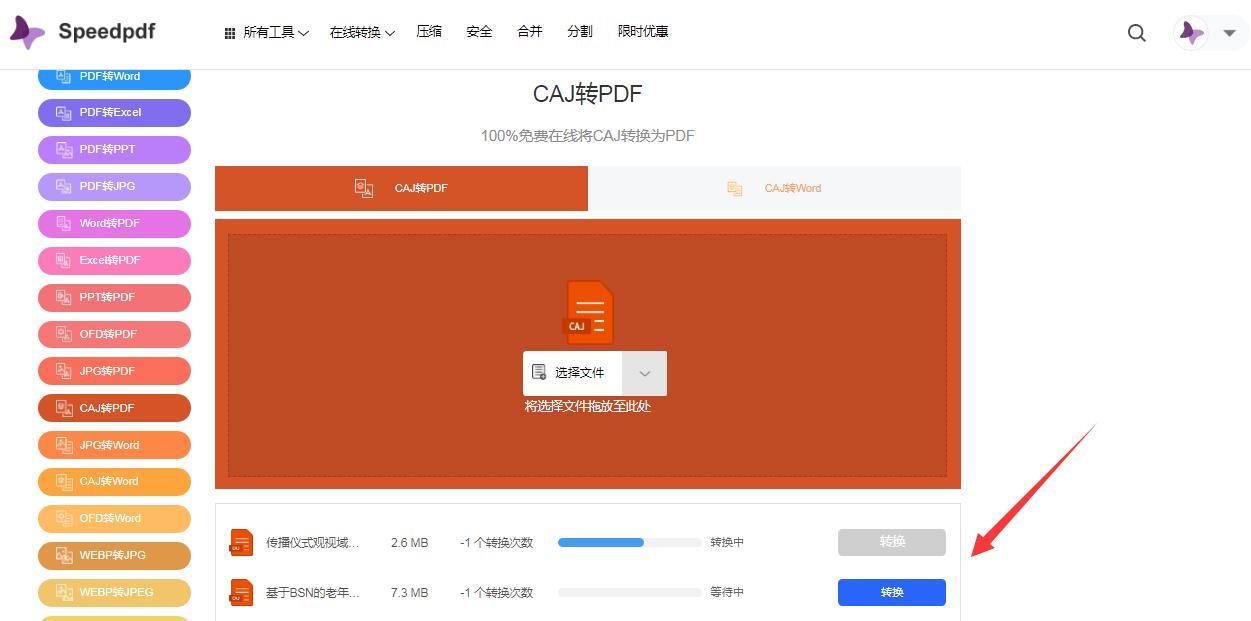Click the 基于BSN的老年 file icon
The height and width of the screenshot is (621, 1251).
[x=242, y=593]
